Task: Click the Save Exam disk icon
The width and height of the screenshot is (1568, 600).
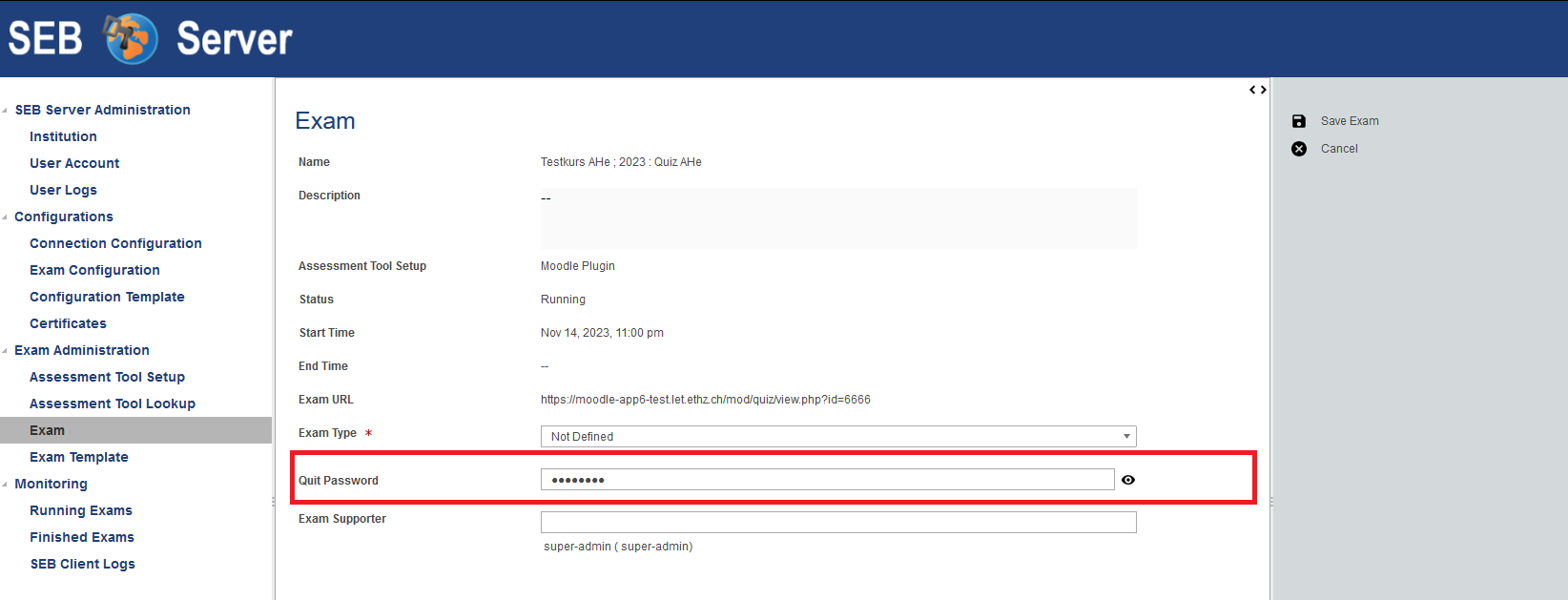Action: pyautogui.click(x=1299, y=121)
